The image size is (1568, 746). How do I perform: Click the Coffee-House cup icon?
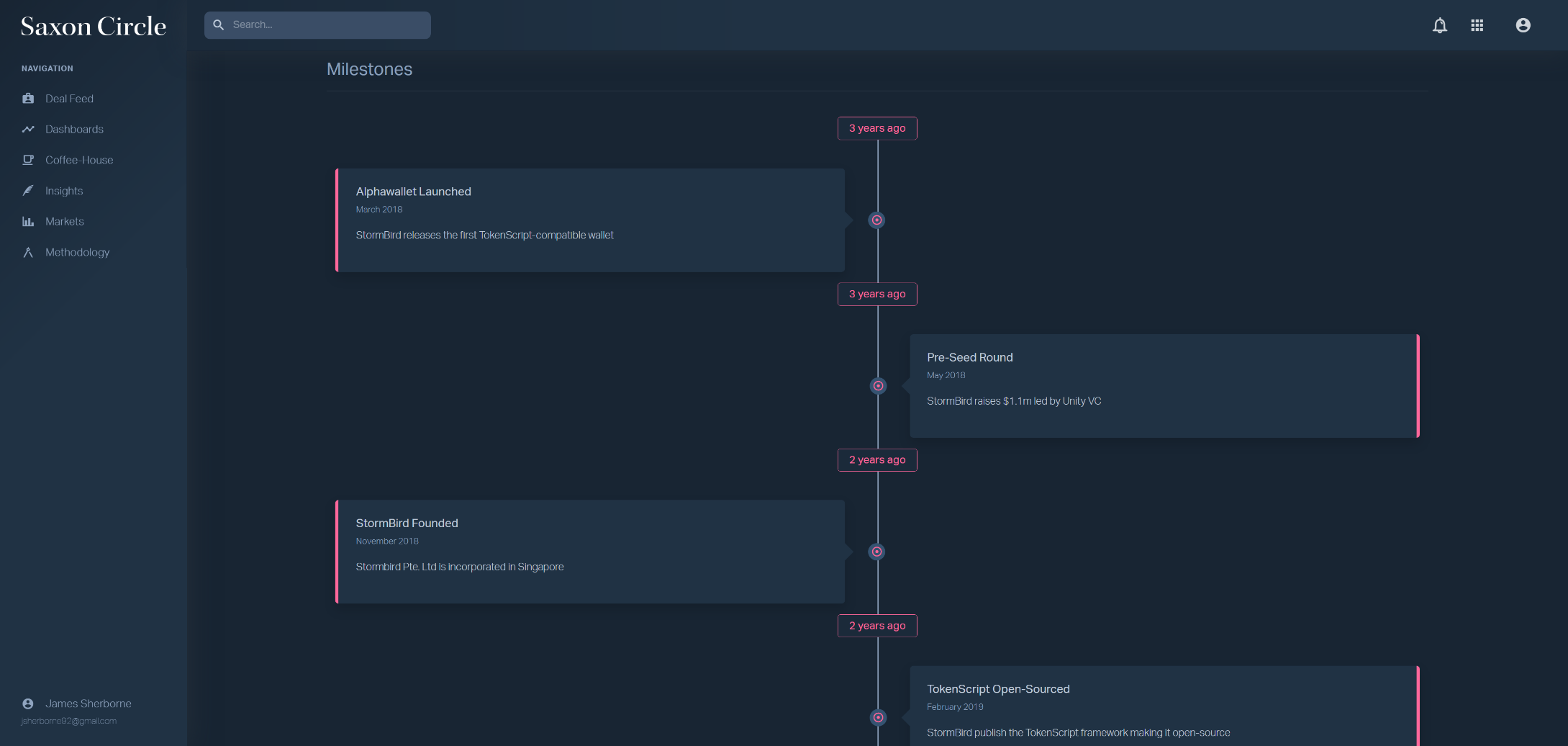tap(28, 160)
